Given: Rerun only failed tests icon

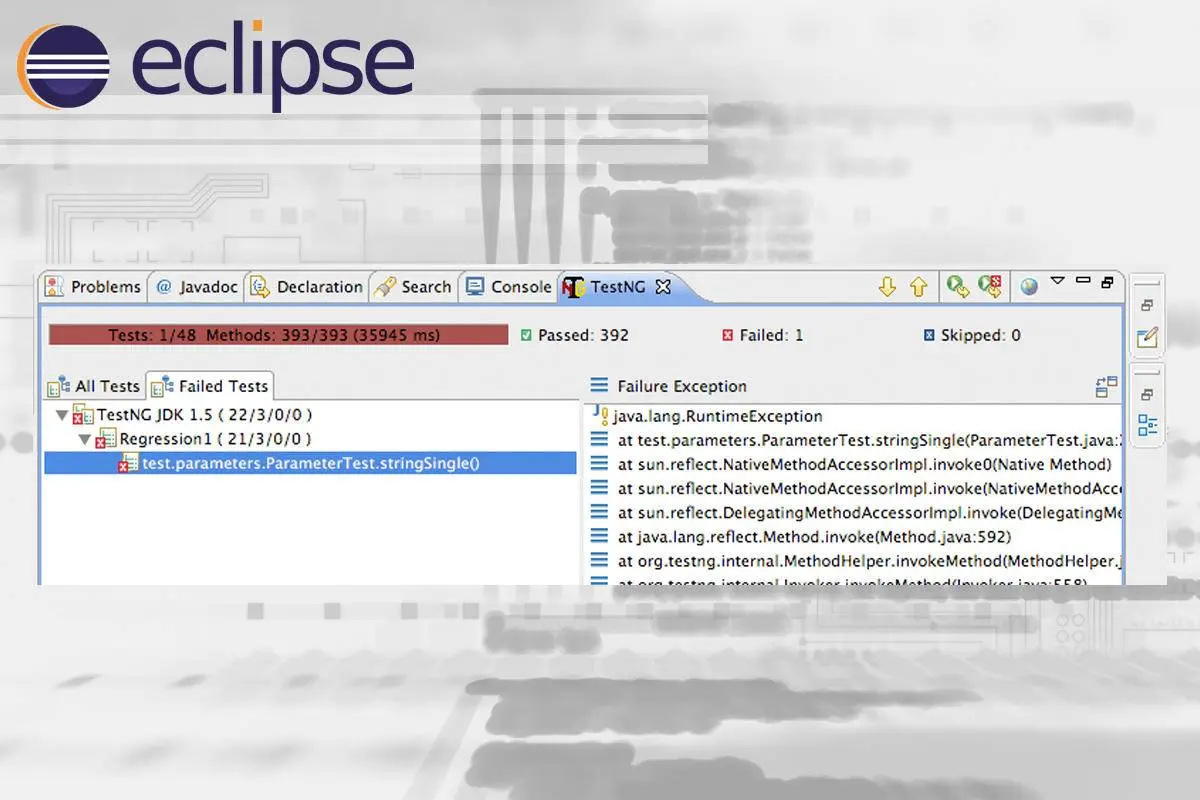Looking at the screenshot, I should [990, 287].
